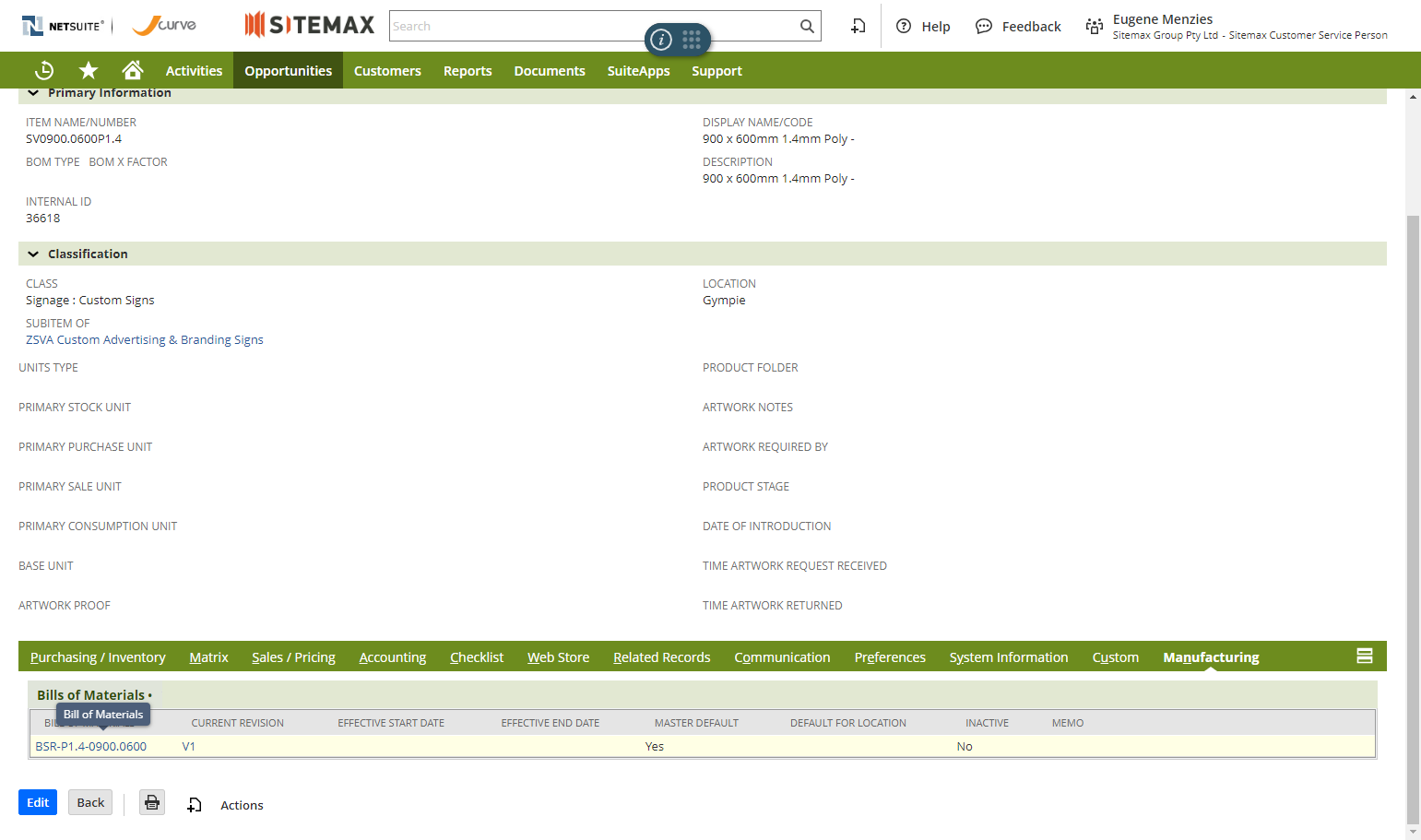Open the Help question mark icon

pos(904,26)
